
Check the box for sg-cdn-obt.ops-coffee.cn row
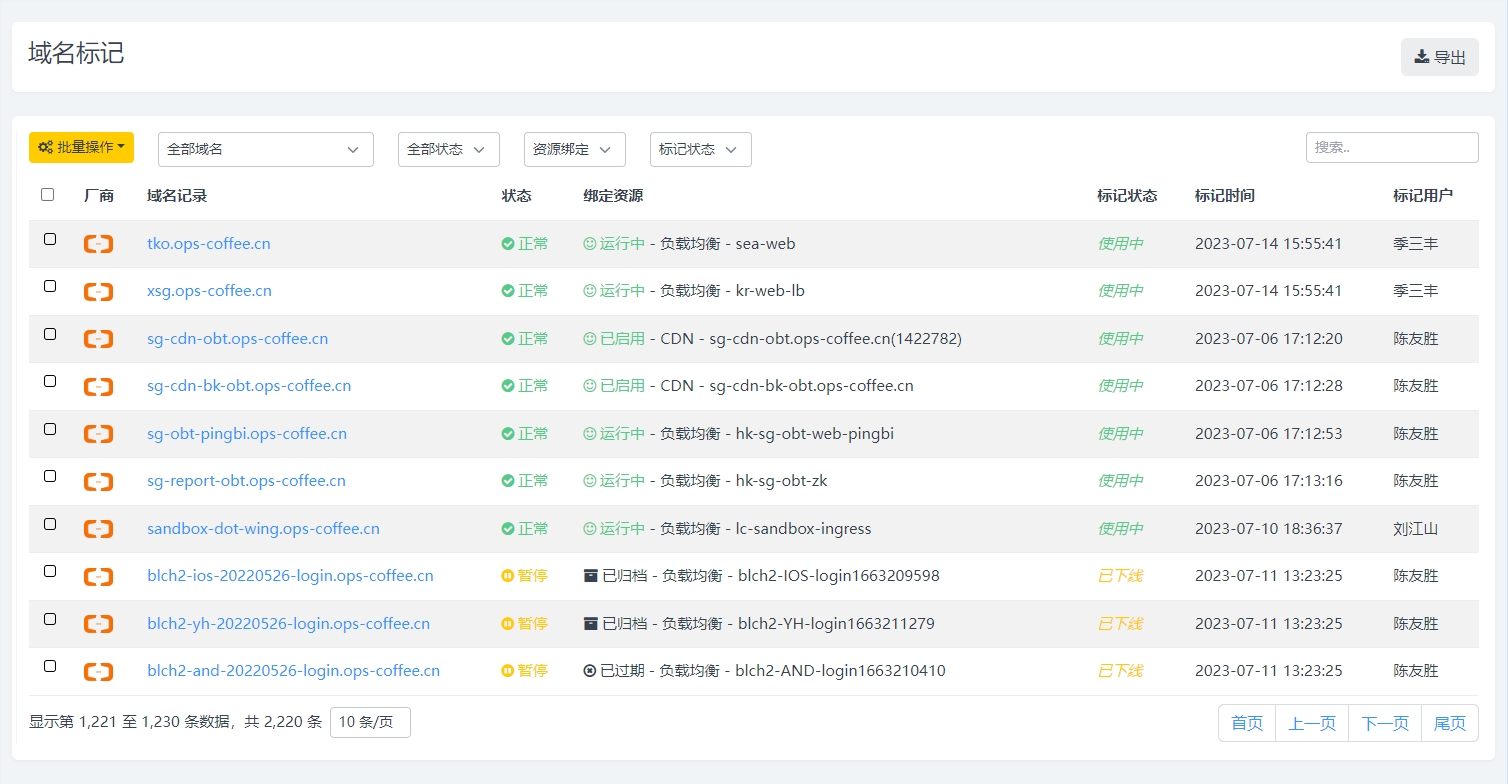pos(50,334)
